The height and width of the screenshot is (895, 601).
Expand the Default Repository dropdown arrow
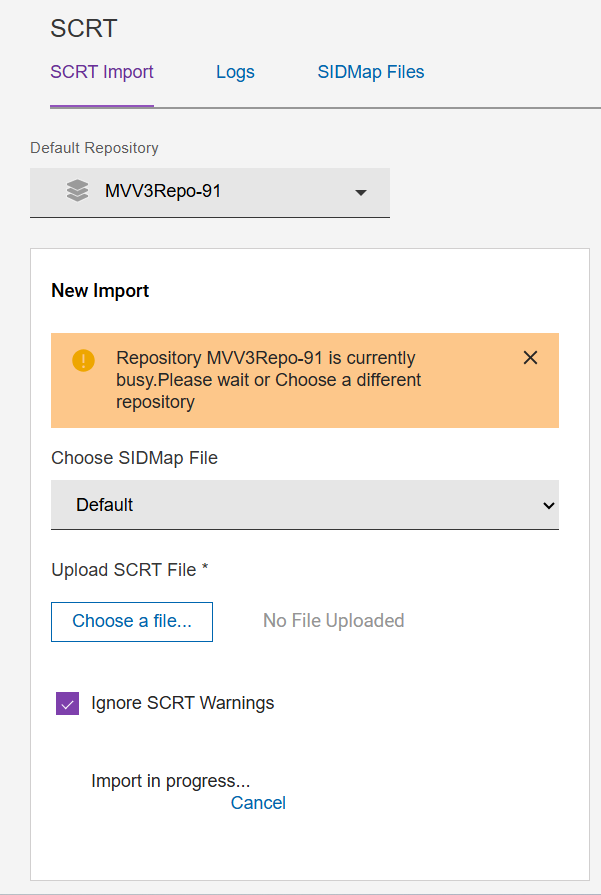361,192
